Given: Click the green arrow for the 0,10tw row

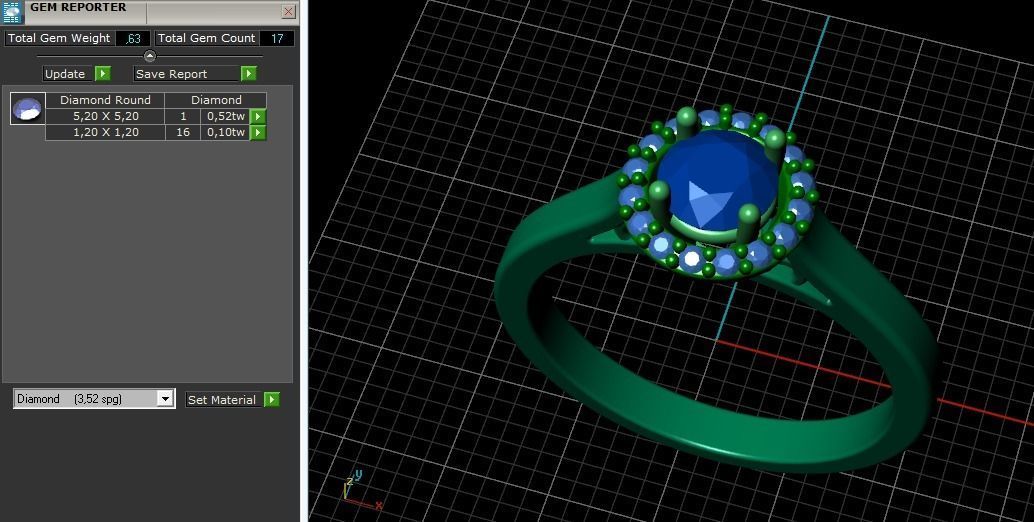Looking at the screenshot, I should (258, 132).
